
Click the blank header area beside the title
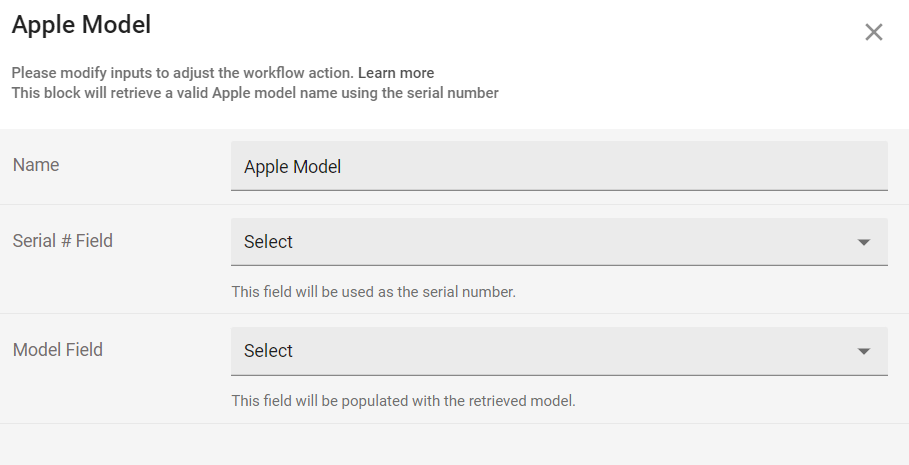[x=500, y=30]
